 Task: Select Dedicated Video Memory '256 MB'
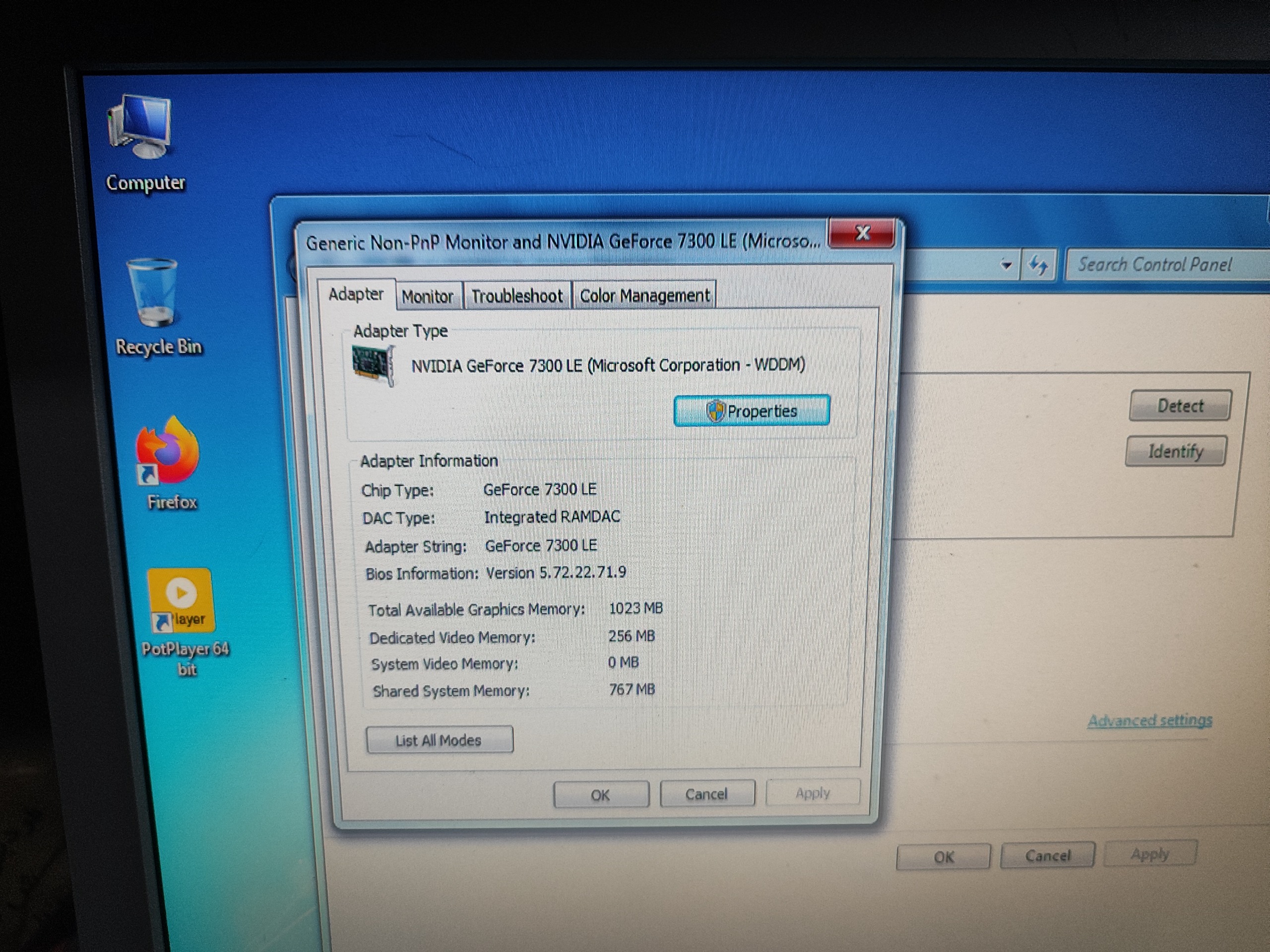pyautogui.click(x=632, y=636)
